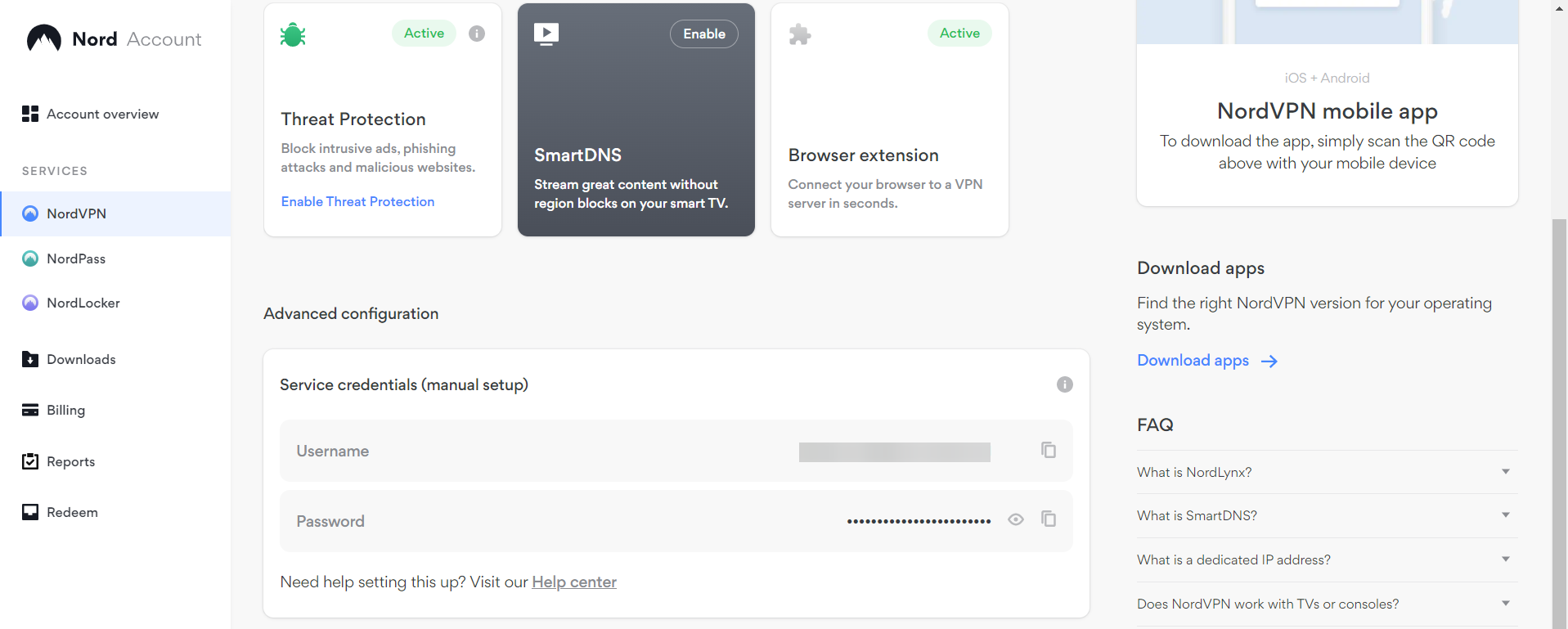This screenshot has height=629, width=1568.
Task: Enable SmartDNS
Action: coord(703,34)
